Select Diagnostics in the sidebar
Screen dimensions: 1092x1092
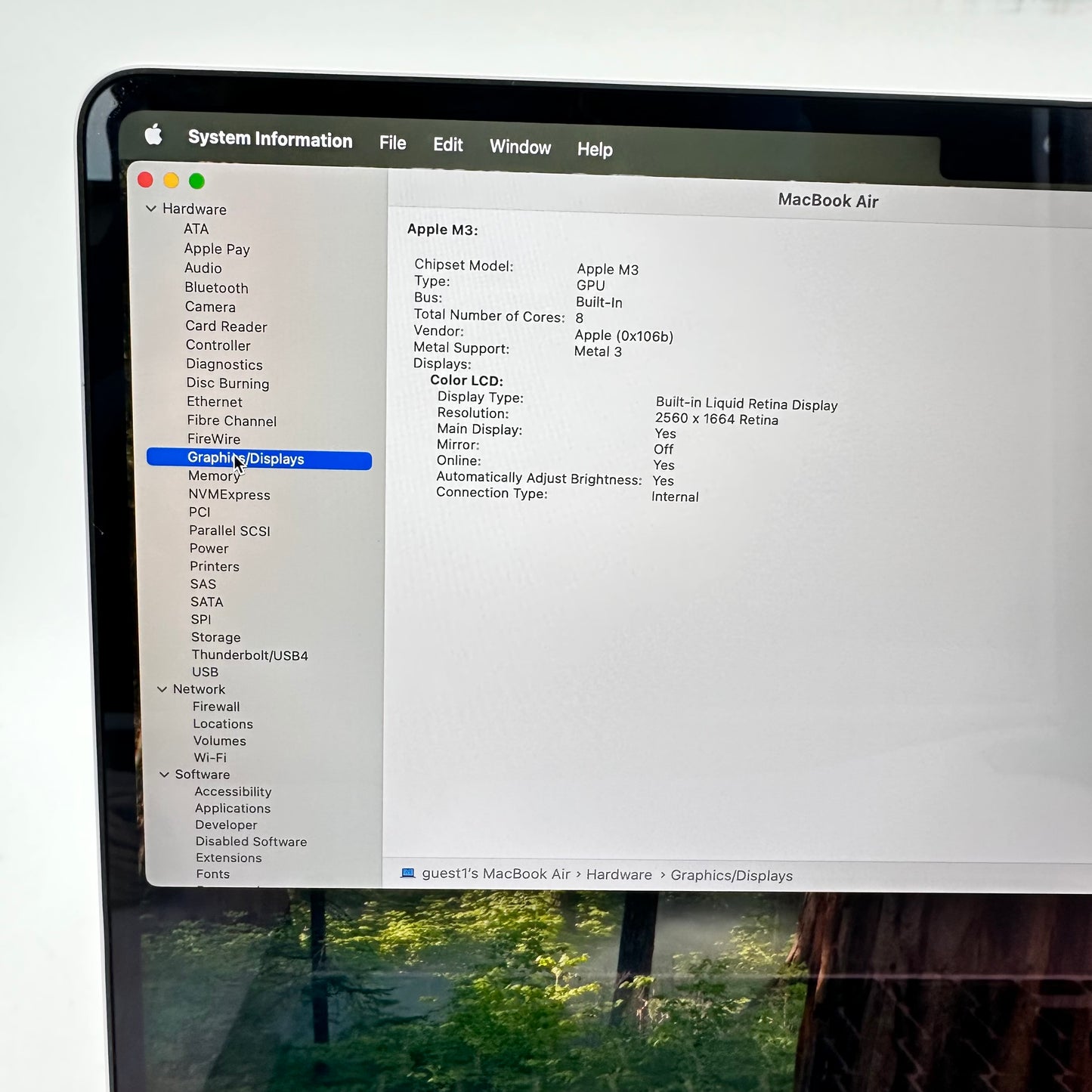tap(224, 364)
